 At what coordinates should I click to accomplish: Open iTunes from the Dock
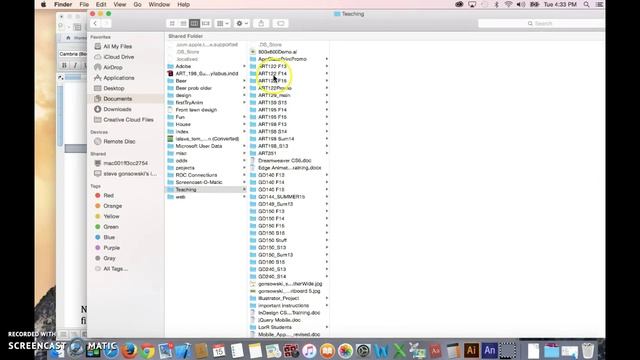point(309,351)
